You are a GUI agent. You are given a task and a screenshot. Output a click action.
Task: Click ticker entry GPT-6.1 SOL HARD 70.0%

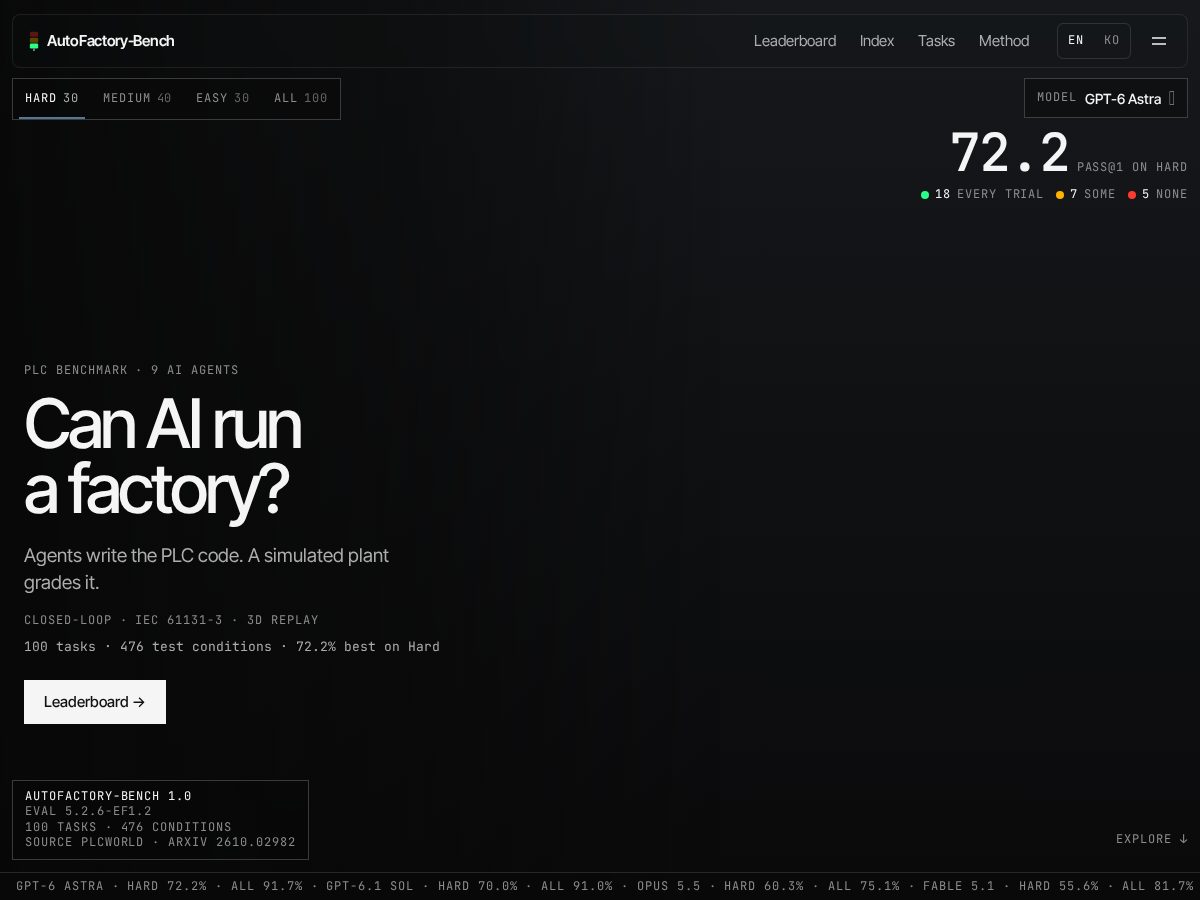click(422, 886)
